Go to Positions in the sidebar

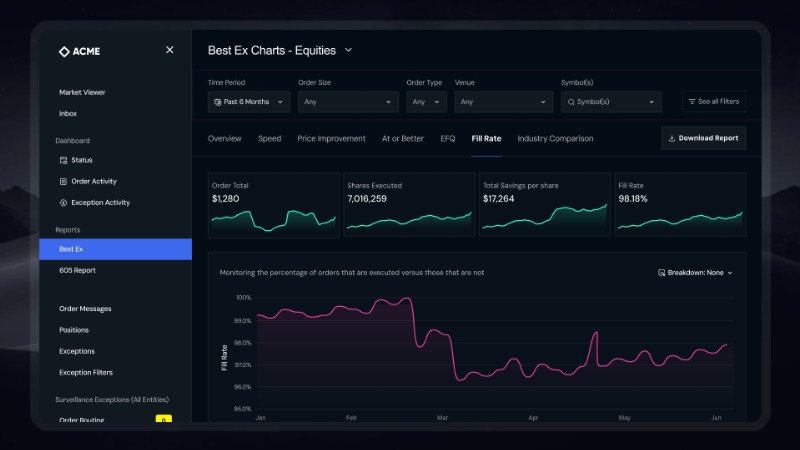(74, 330)
